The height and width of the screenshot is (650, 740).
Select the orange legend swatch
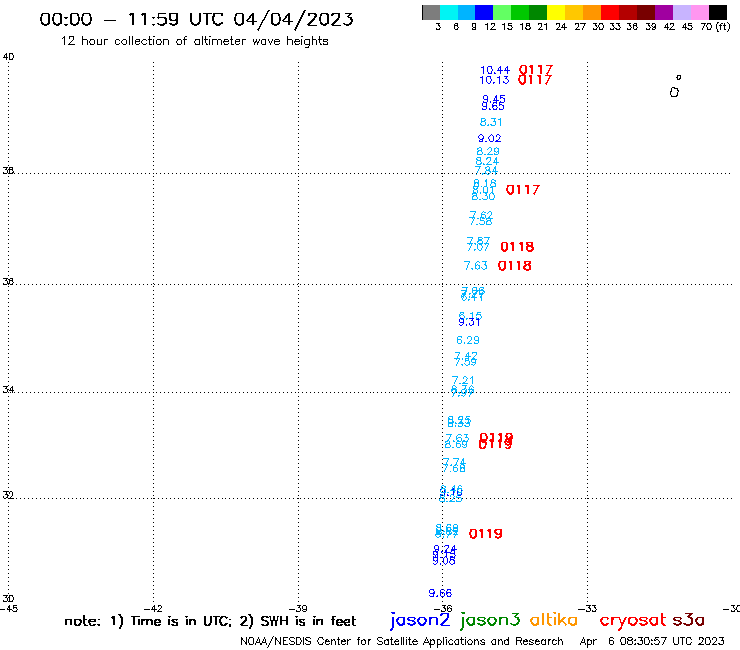tap(592, 12)
